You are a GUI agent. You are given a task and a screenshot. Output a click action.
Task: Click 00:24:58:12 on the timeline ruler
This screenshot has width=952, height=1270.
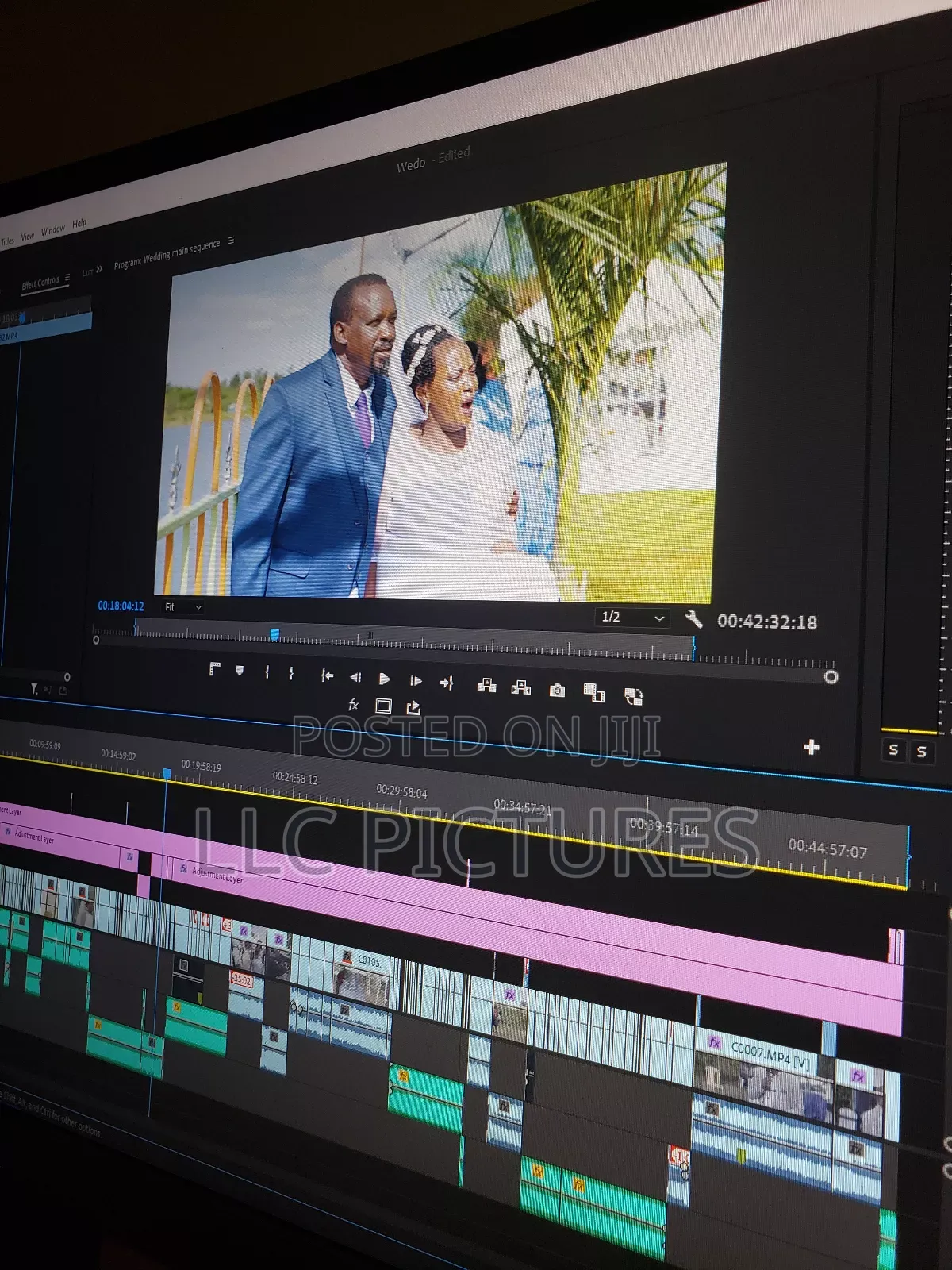(x=295, y=777)
